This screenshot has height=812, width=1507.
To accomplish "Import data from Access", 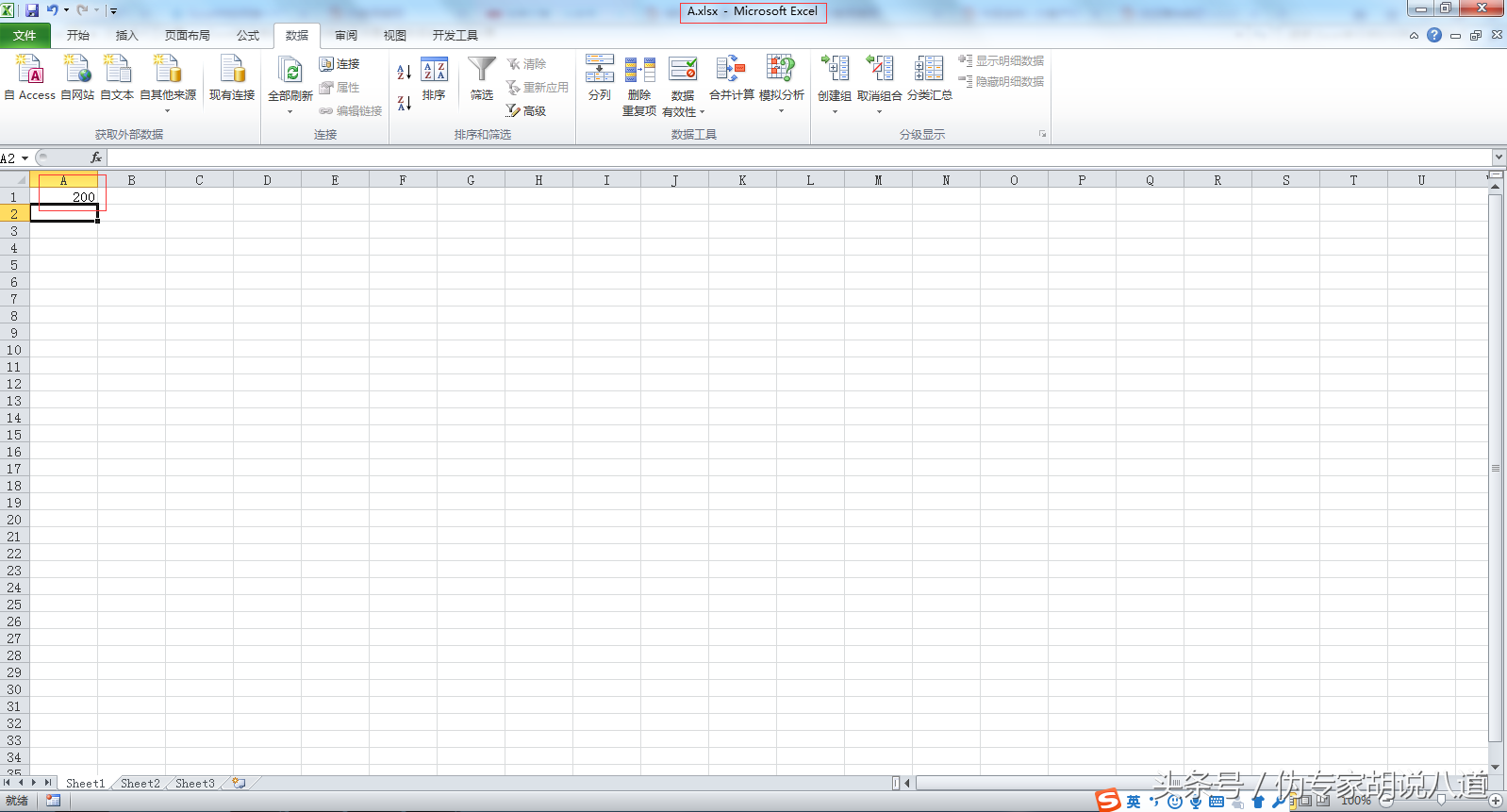I will pos(30,77).
